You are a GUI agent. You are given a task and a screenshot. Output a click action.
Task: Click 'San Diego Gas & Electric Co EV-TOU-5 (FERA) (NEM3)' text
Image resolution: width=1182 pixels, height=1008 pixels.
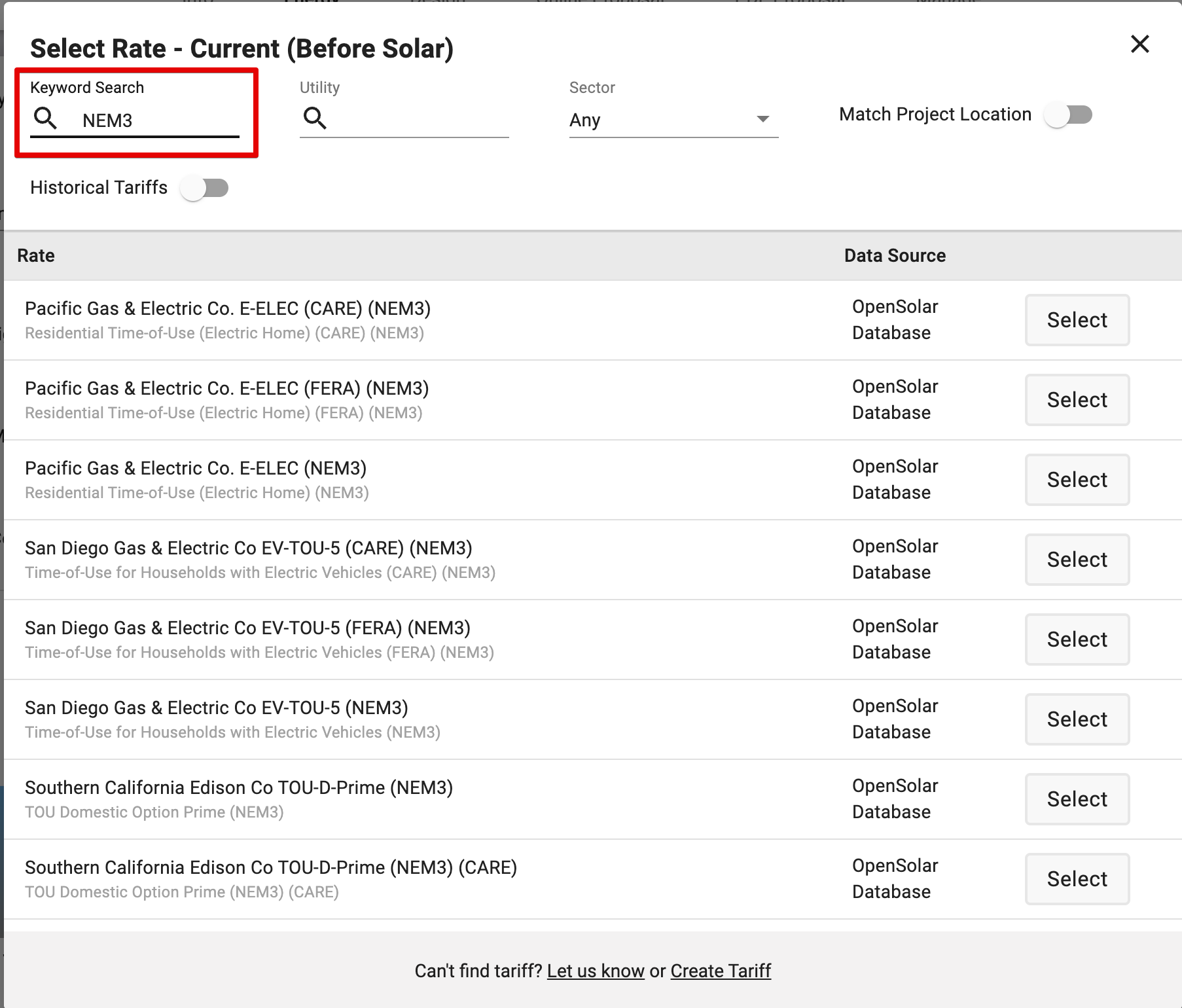[247, 628]
